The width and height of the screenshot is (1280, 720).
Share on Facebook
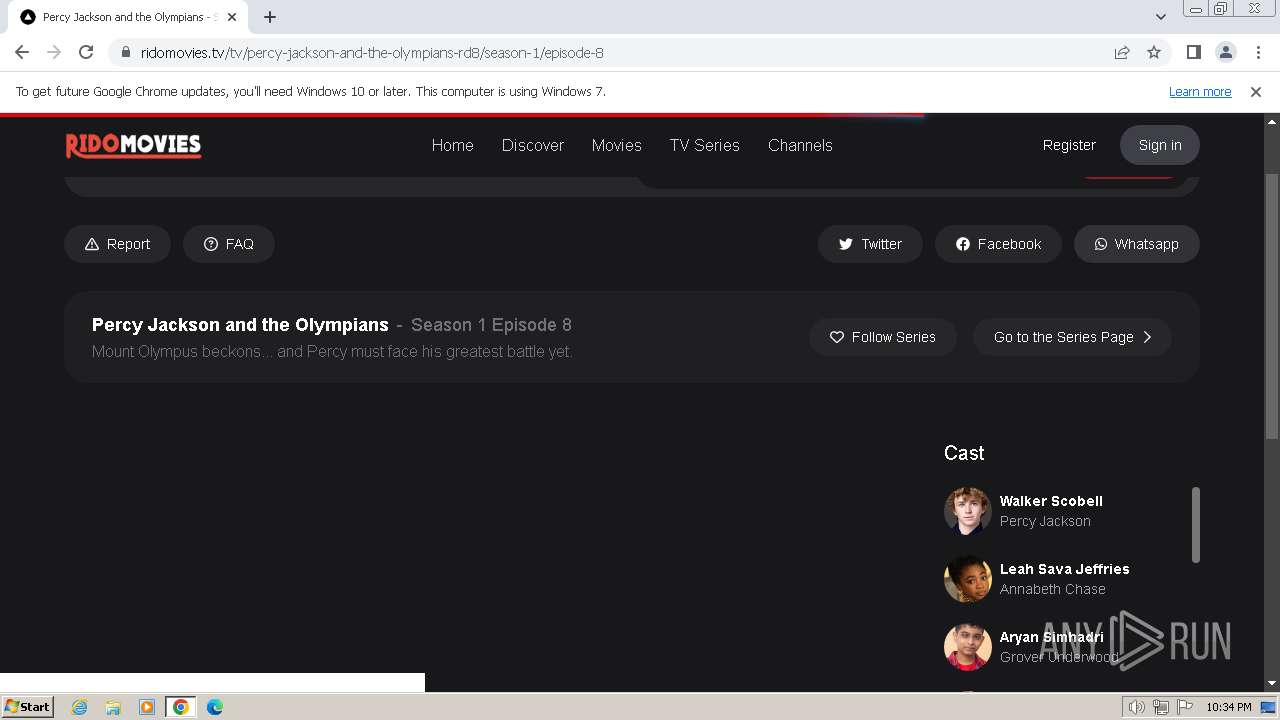coord(998,244)
